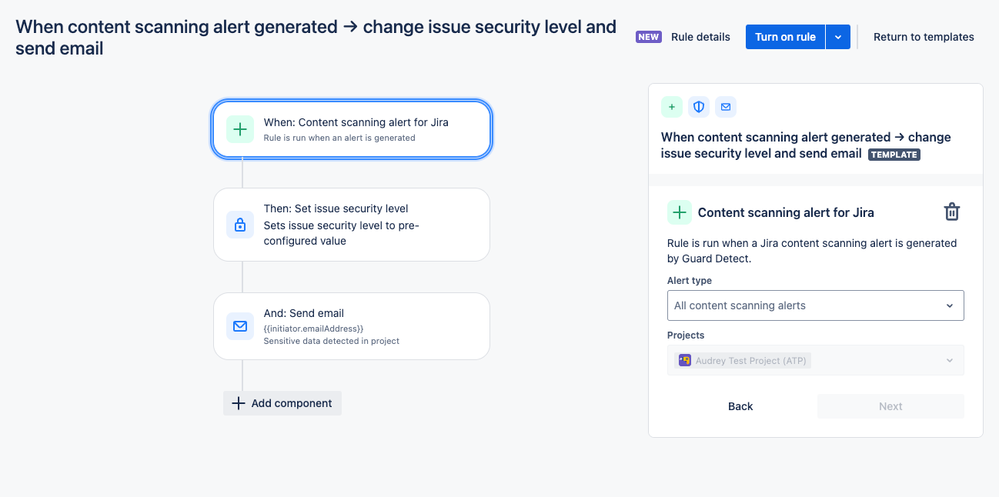Click the large plus icon beside Content scanning alert heading

click(x=679, y=212)
